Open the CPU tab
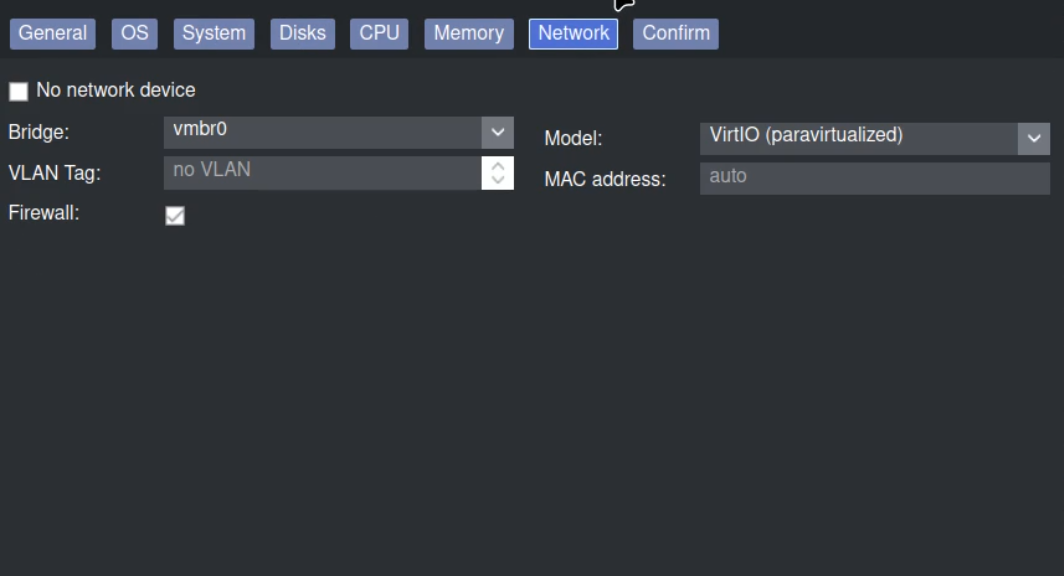 379,33
